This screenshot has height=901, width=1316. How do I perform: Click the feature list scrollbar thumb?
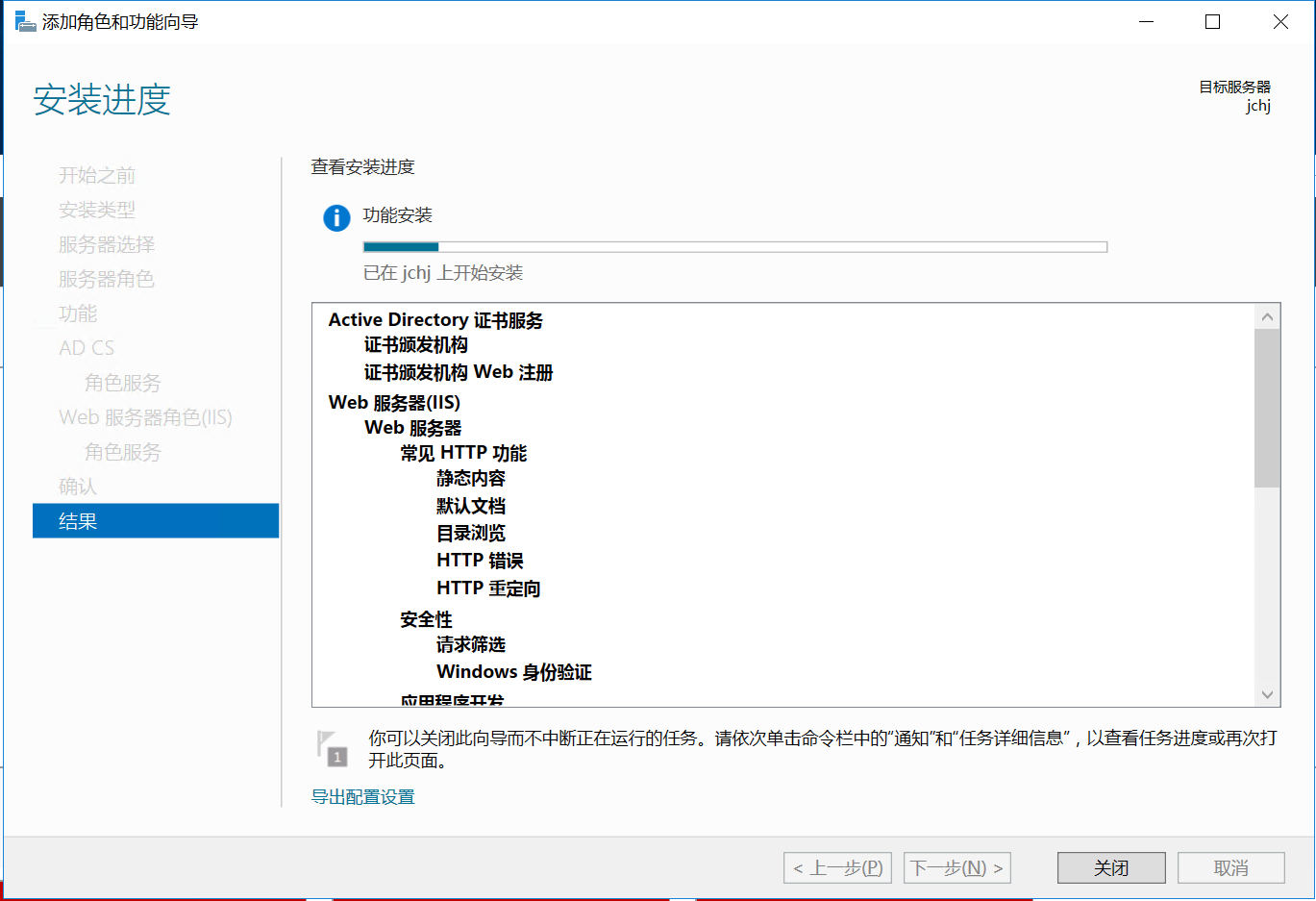1267,408
